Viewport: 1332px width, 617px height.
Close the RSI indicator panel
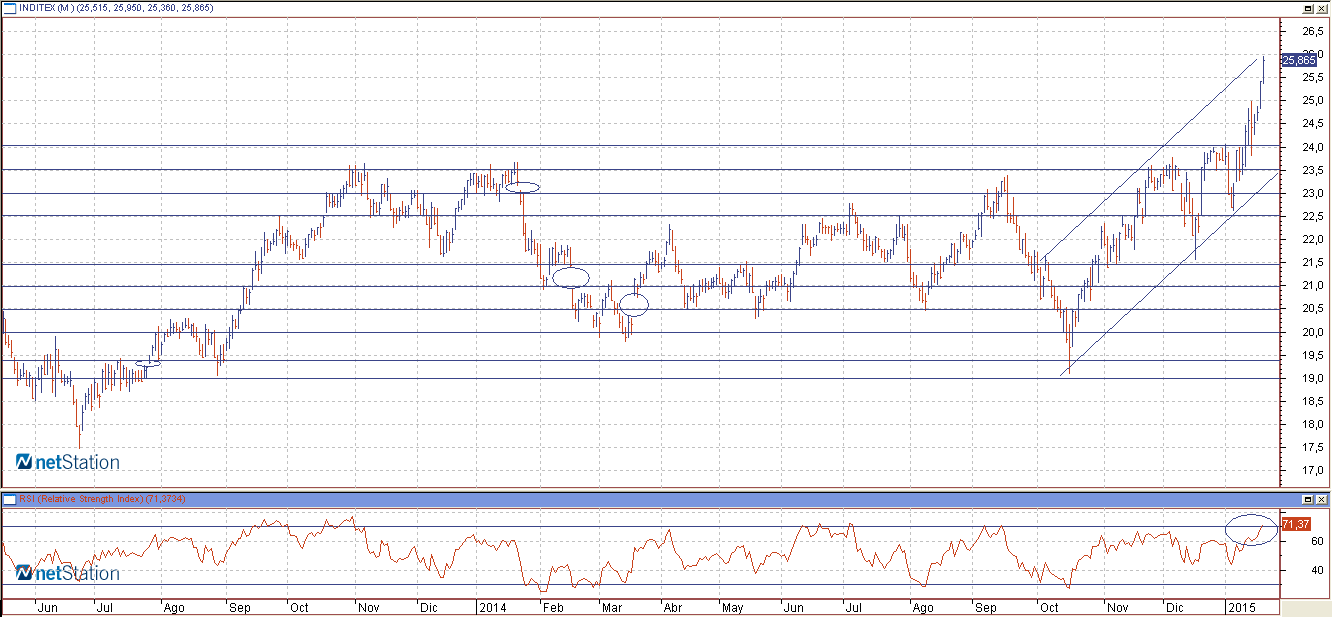pos(1321,498)
